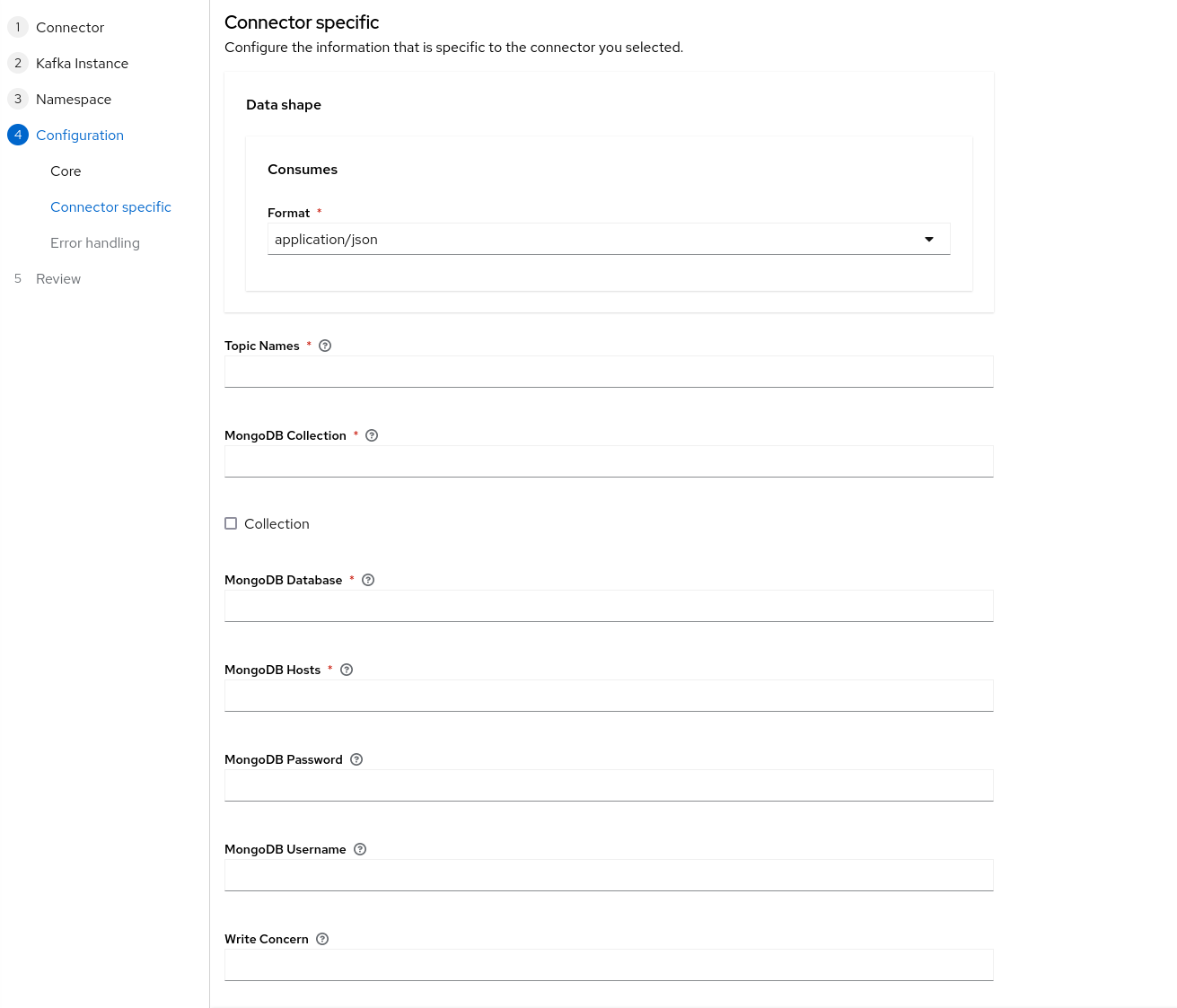The width and height of the screenshot is (1177, 1008).
Task: Focus the MongoDB Hosts input
Action: (x=608, y=696)
